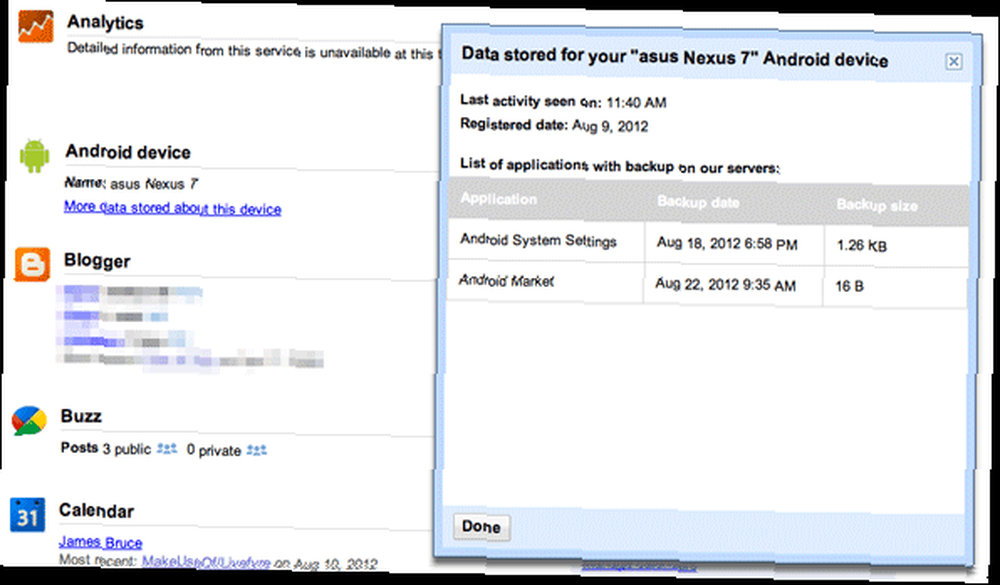This screenshot has width=1000, height=585.
Task: Click the Google Buzz colorful icon
Action: click(x=29, y=420)
